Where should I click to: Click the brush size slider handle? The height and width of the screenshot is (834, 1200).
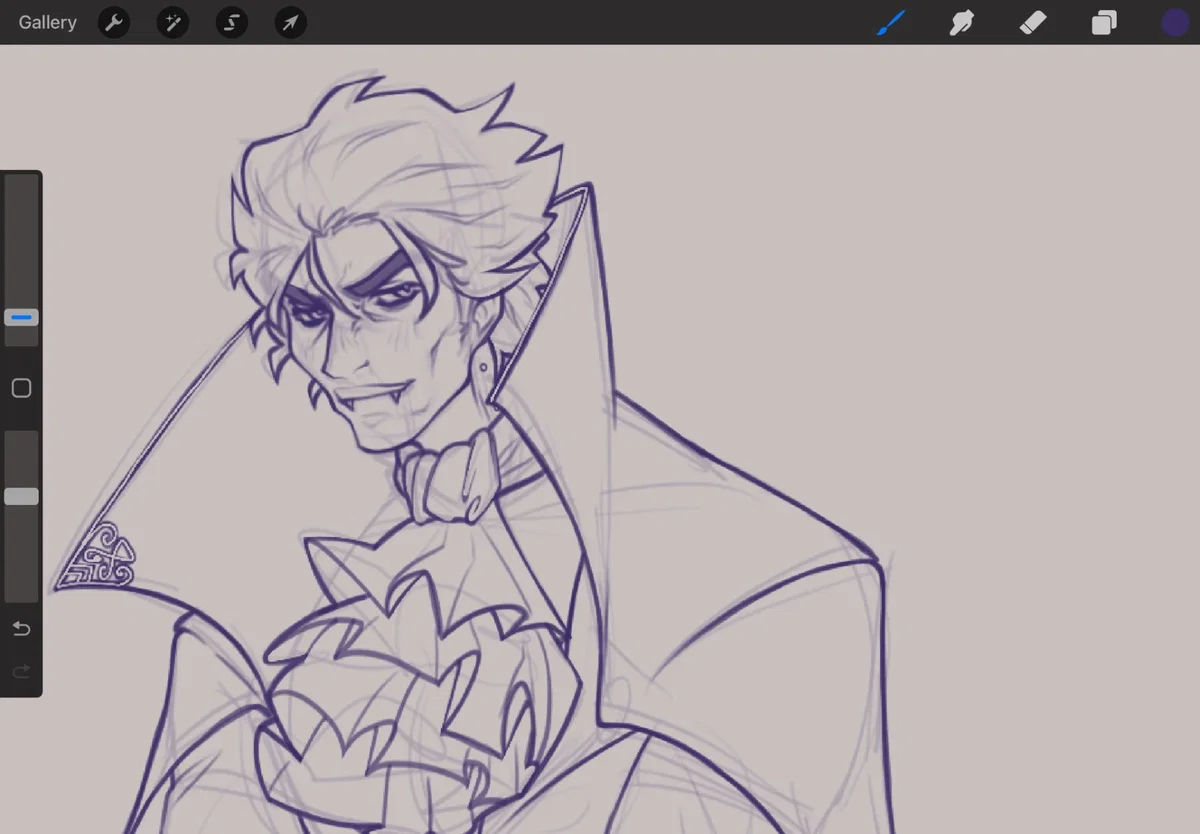[x=21, y=318]
